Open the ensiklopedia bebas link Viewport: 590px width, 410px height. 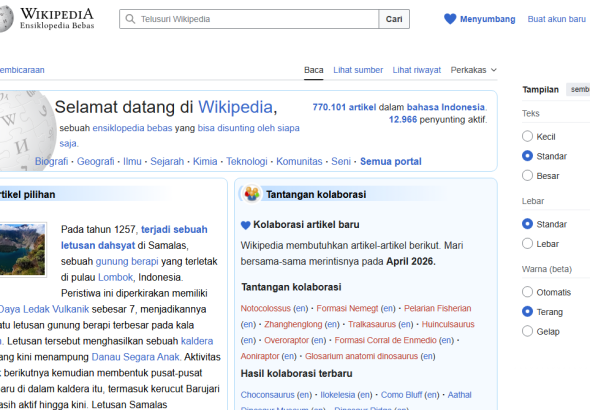(132, 128)
